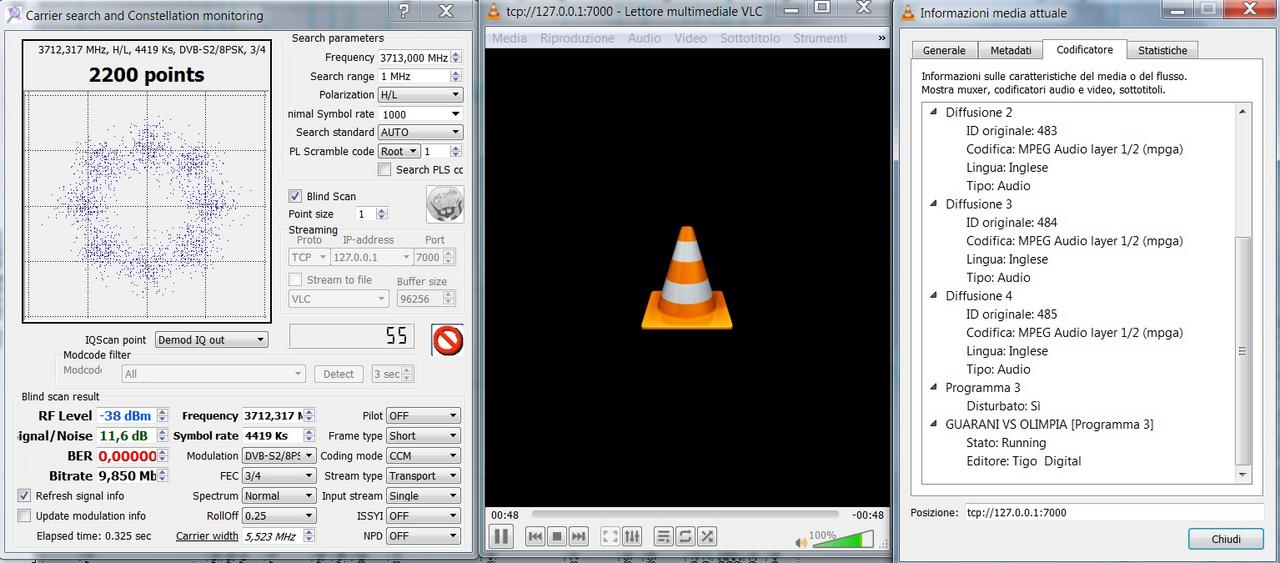Adjust the VLC volume slider

(843, 541)
